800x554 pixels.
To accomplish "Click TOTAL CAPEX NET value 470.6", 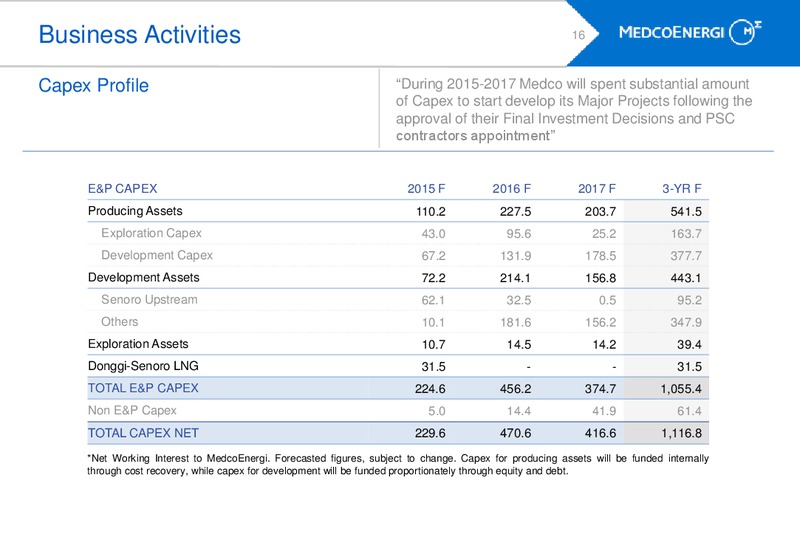I will coord(515,433).
